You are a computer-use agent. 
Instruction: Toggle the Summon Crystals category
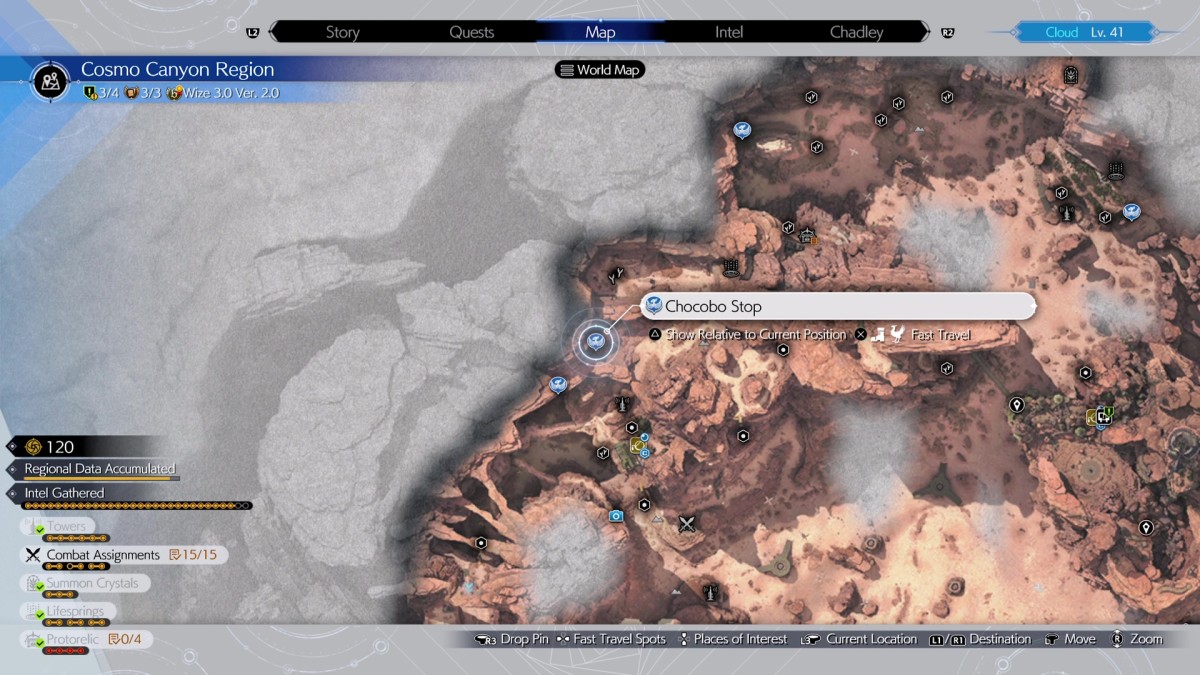coord(84,583)
